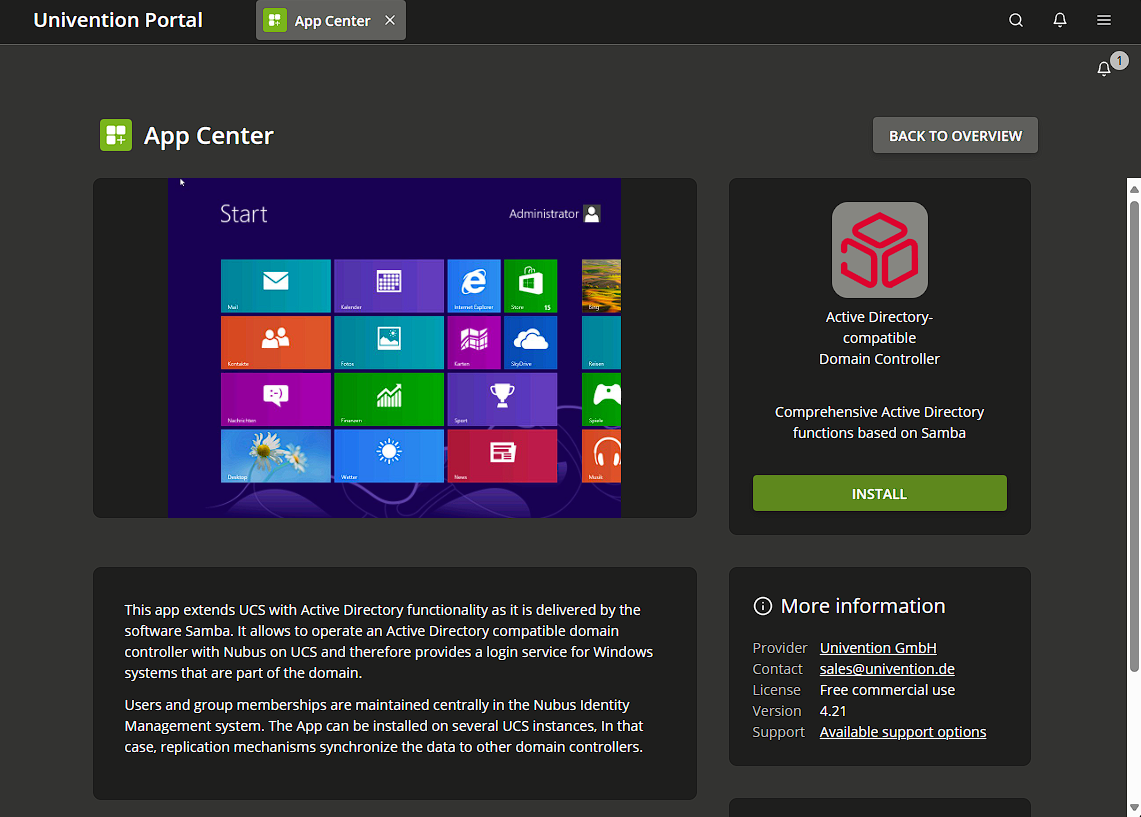The width and height of the screenshot is (1141, 817).
Task: Install the Active Directory Domain Controller app
Action: (x=879, y=493)
